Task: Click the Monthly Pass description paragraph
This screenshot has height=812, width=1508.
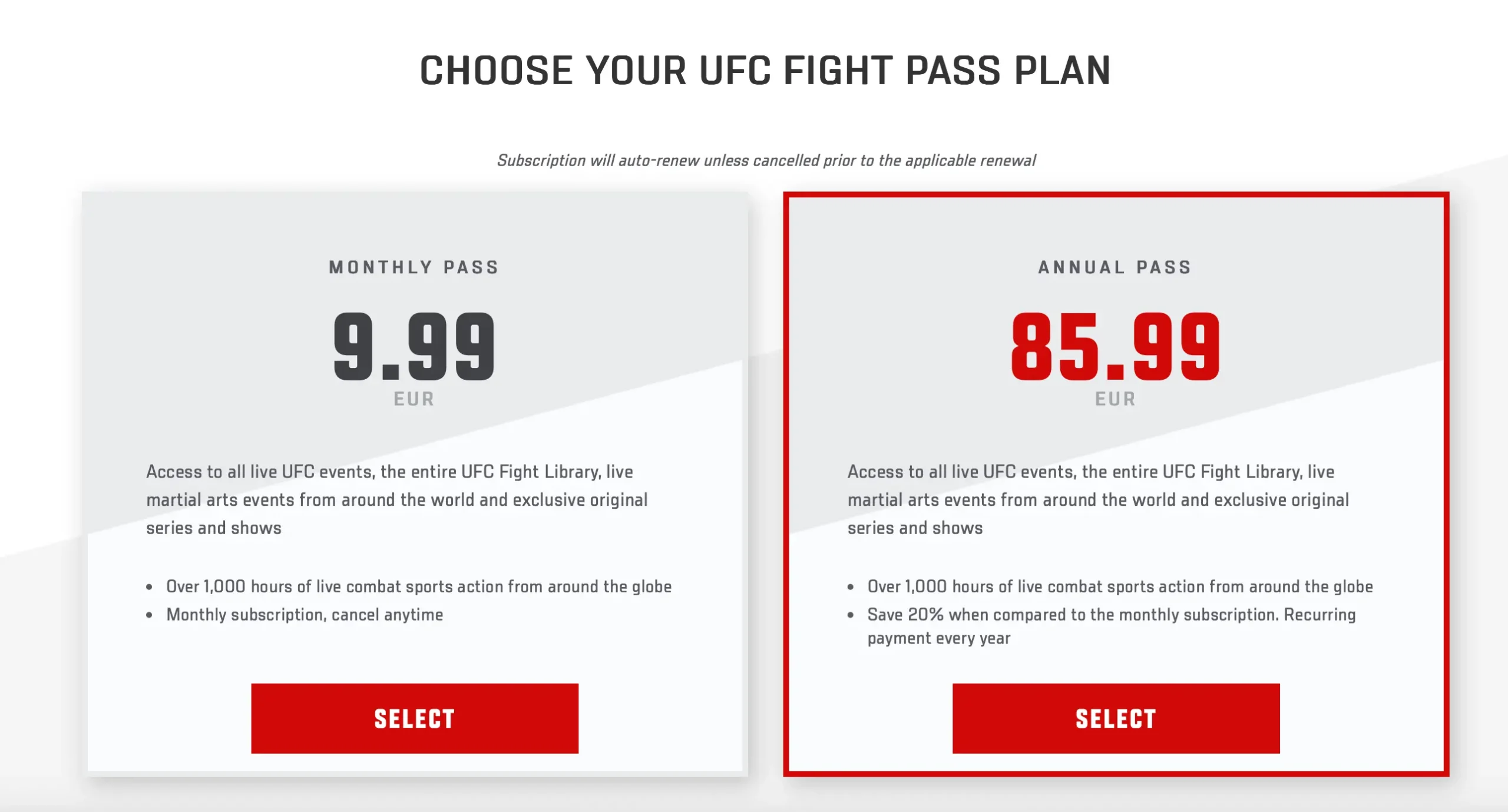Action: pyautogui.click(x=396, y=499)
